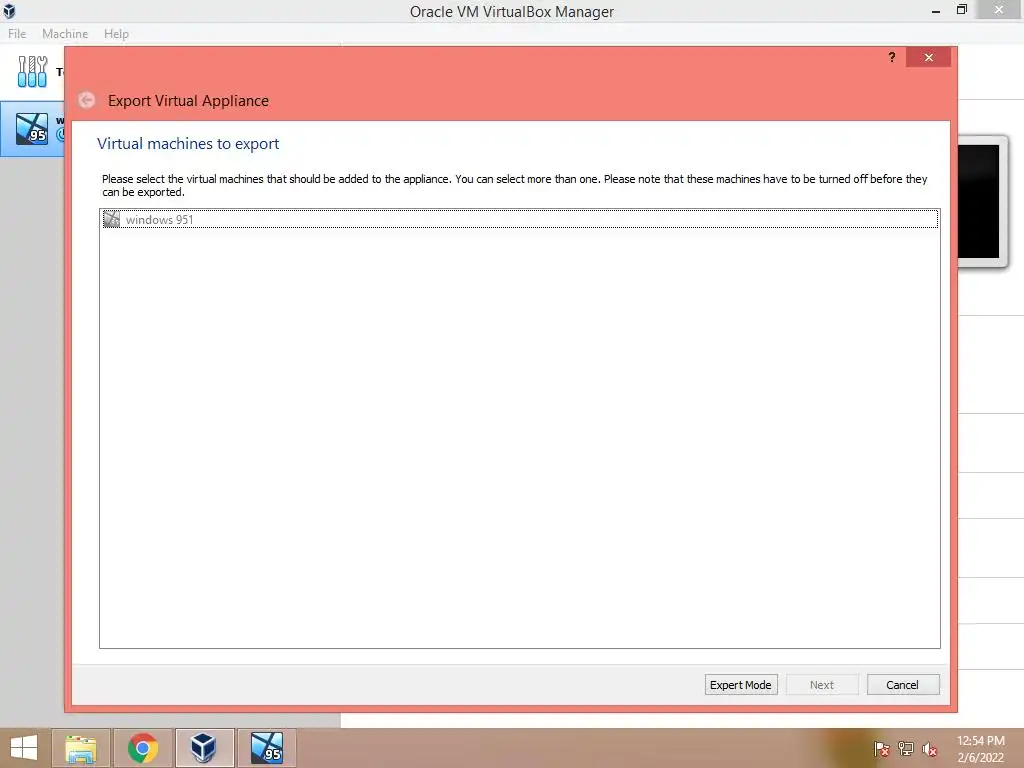Viewport: 1024px width, 768px height.
Task: Select the Windows 95 VM in the sidebar
Action: 33,129
